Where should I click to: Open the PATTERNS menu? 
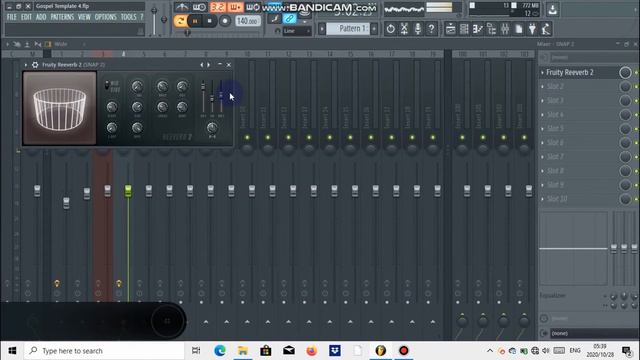62,17
